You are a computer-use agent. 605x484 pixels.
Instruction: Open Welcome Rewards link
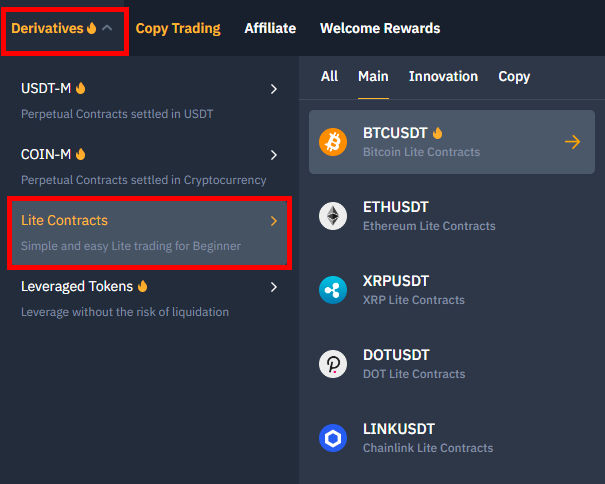[380, 28]
